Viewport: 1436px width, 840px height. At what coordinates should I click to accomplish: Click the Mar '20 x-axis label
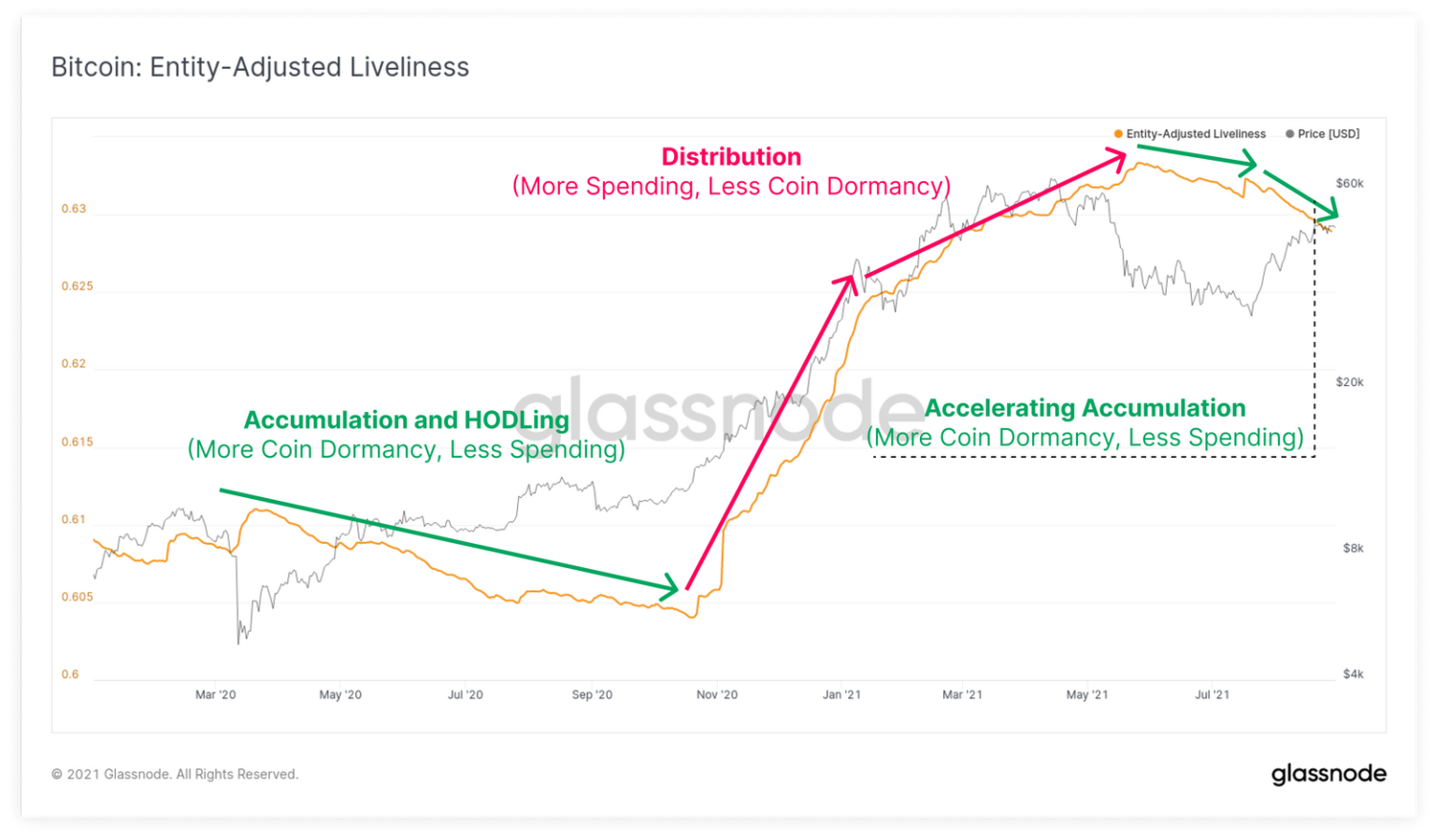tap(215, 694)
